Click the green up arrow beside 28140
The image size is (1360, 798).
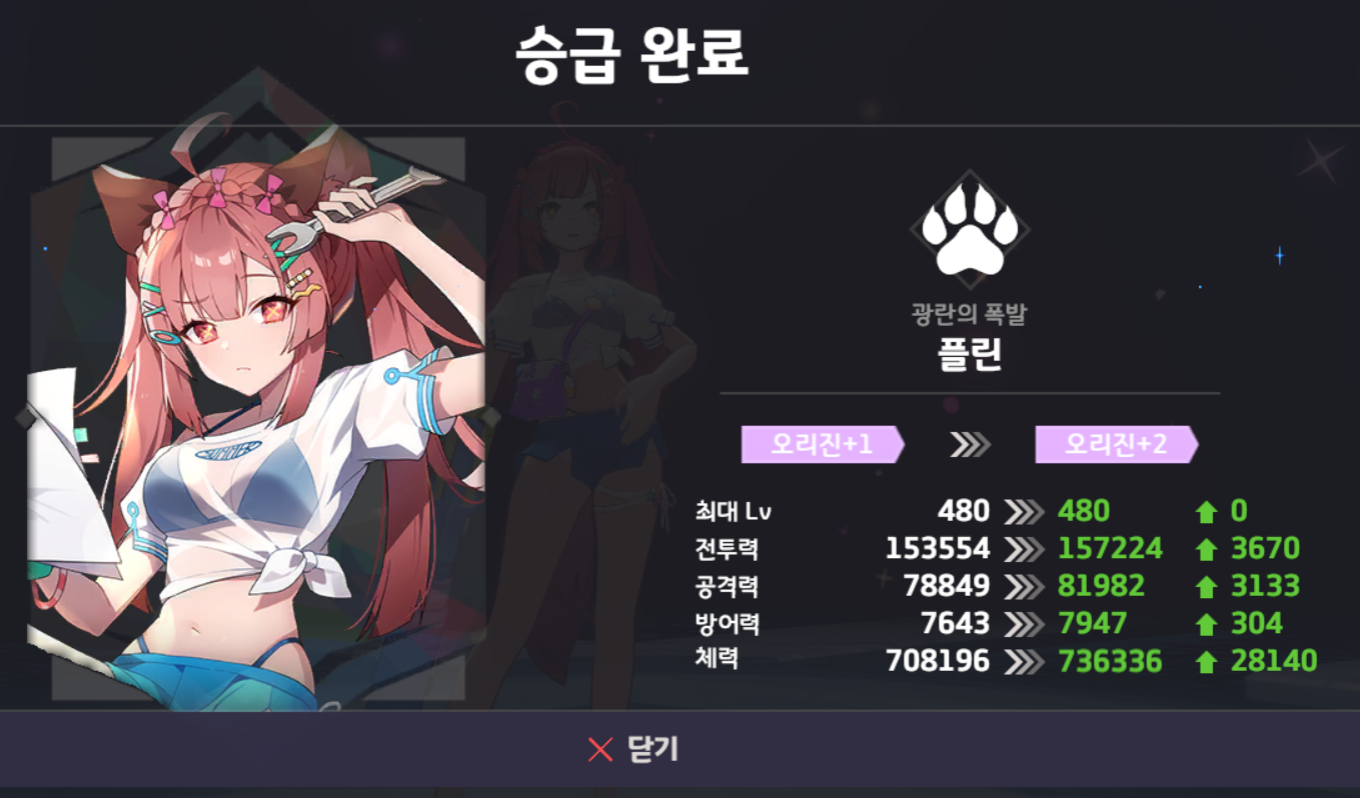click(x=1206, y=662)
